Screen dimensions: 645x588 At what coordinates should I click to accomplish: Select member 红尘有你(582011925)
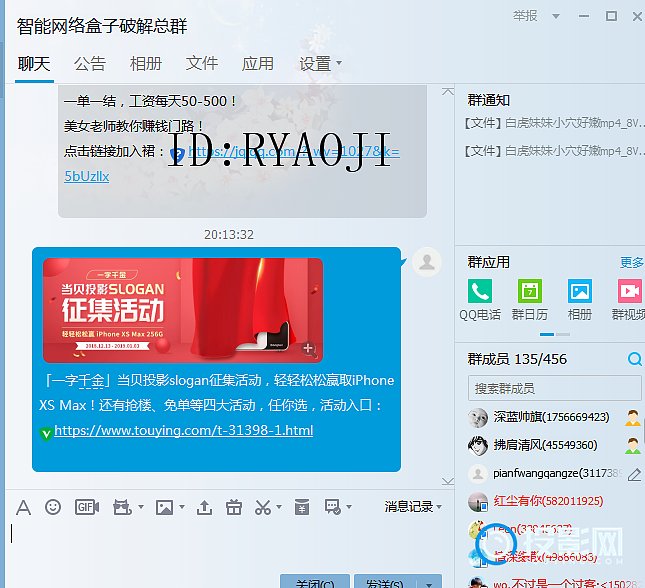548,501
